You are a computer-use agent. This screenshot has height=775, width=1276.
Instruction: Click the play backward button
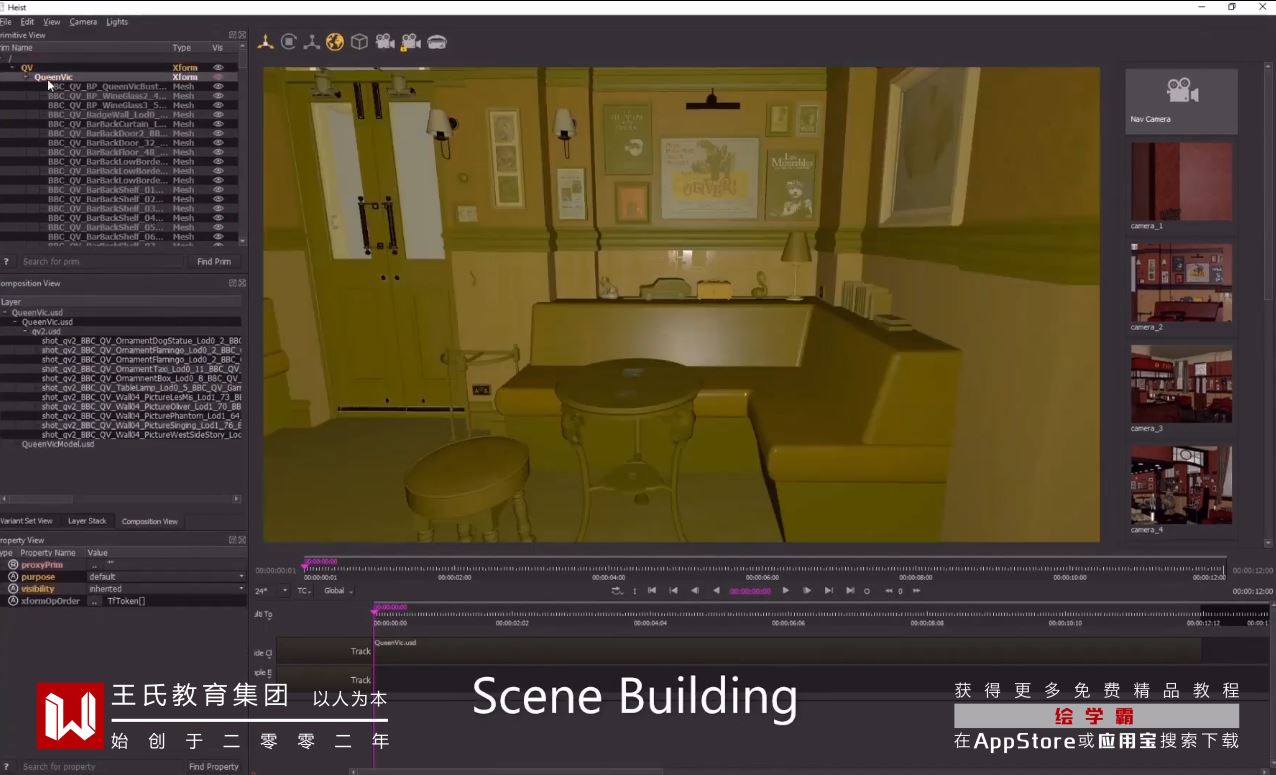coord(716,591)
